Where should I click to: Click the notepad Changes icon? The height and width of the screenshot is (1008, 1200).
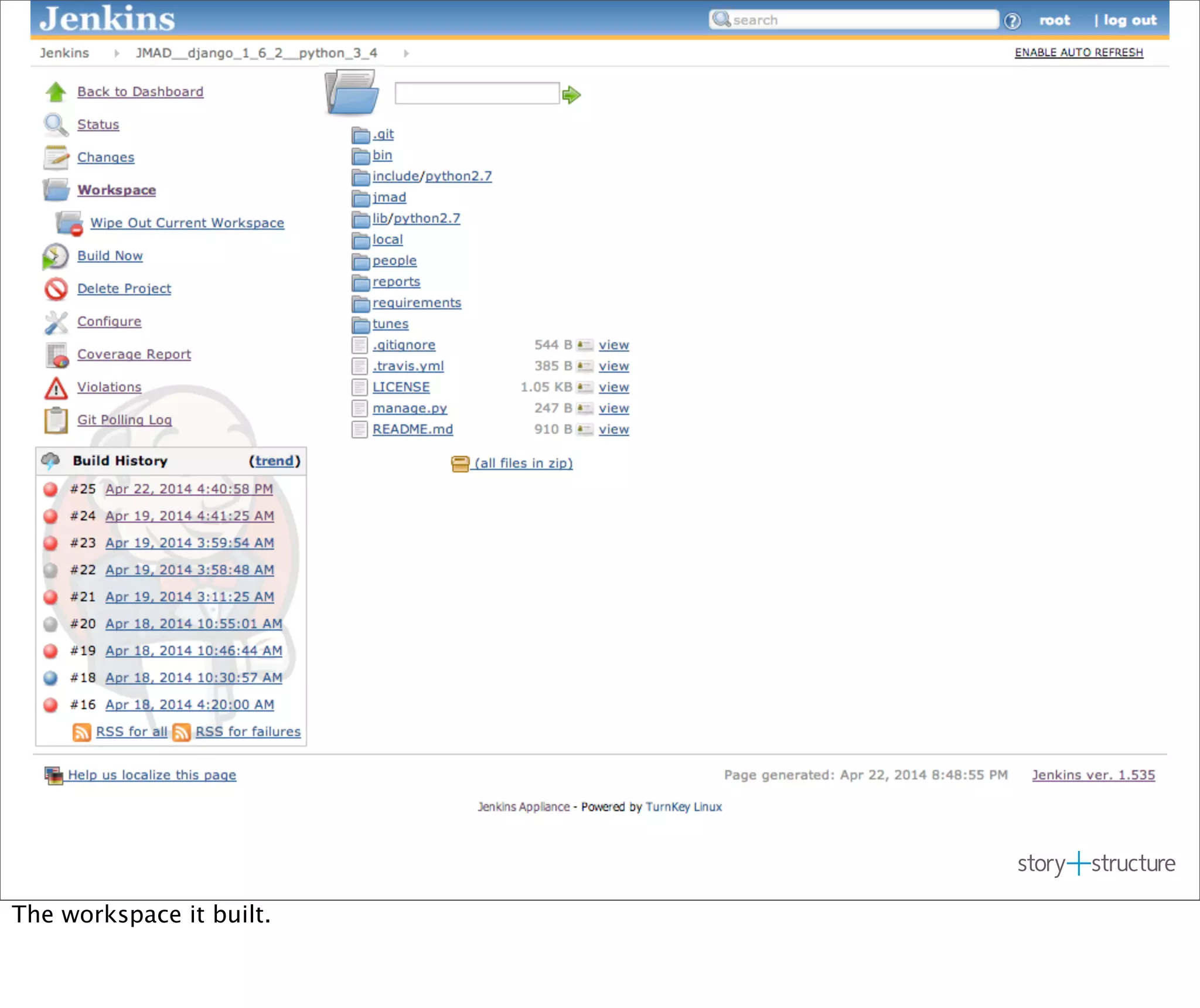click(x=56, y=158)
